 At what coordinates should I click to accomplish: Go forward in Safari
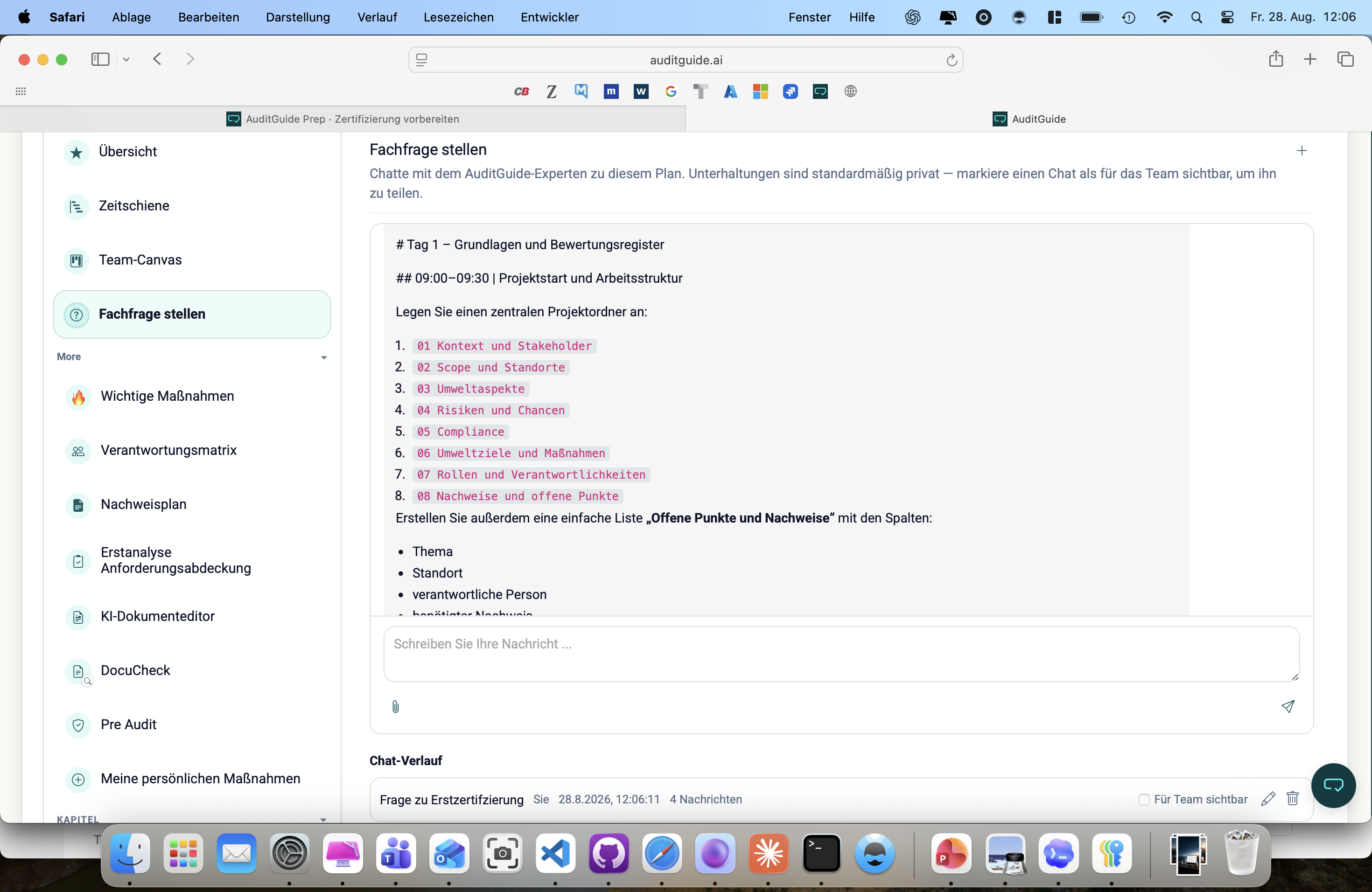pos(189,59)
